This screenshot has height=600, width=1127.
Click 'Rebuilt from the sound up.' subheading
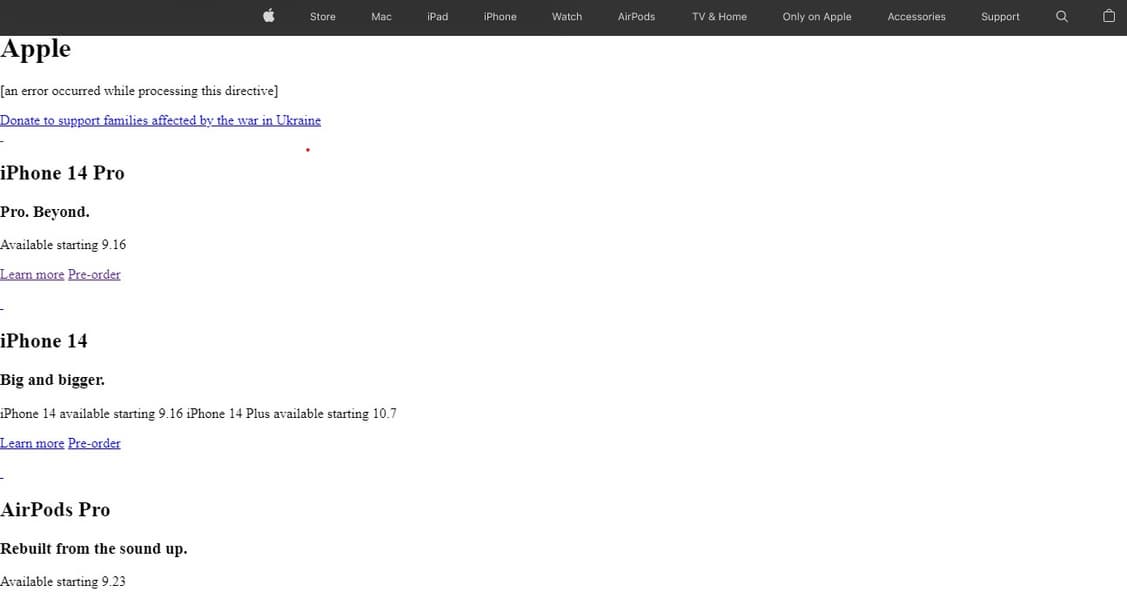[x=93, y=549]
